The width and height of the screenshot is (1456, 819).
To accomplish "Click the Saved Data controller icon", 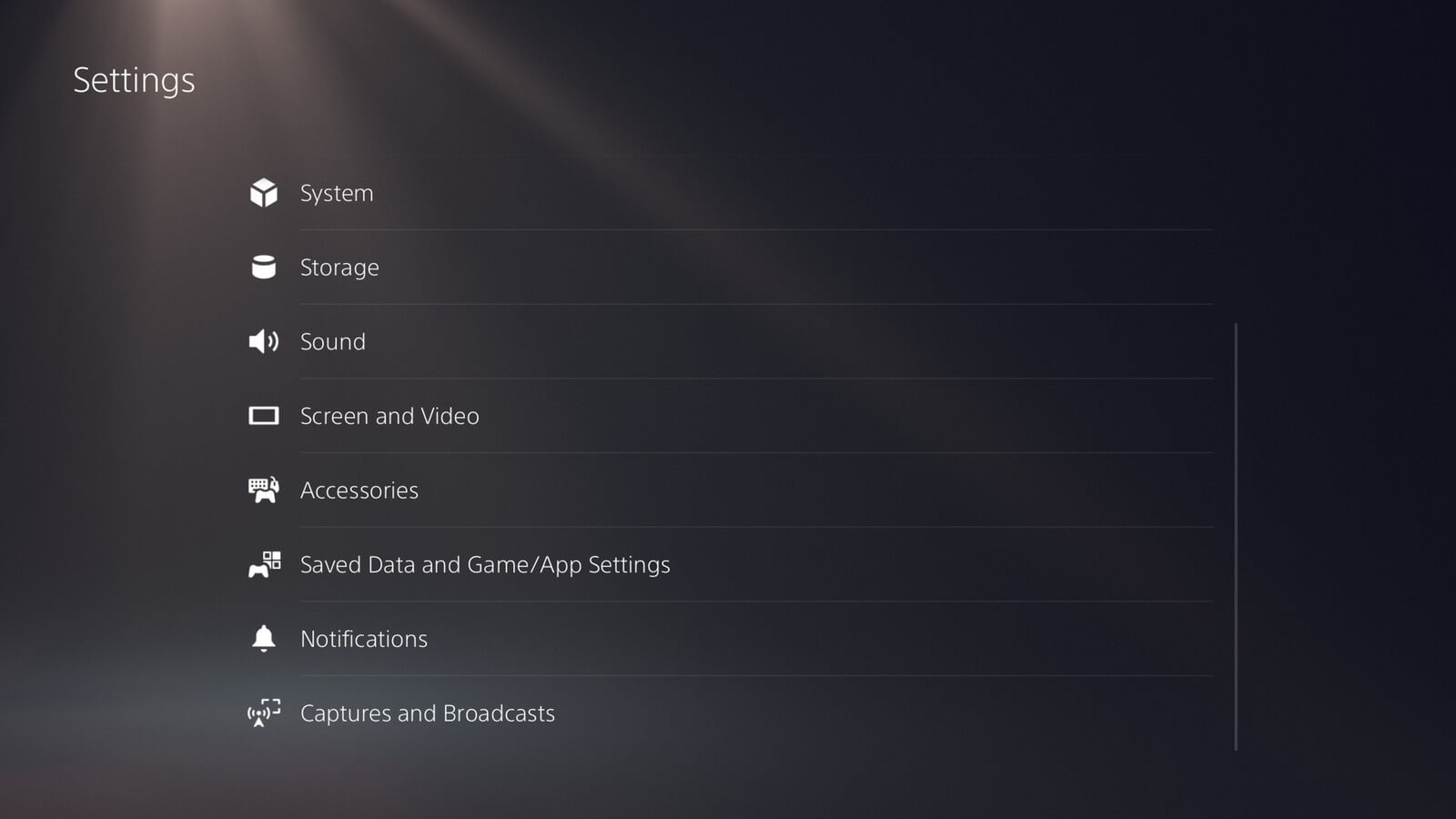I will 265,564.
